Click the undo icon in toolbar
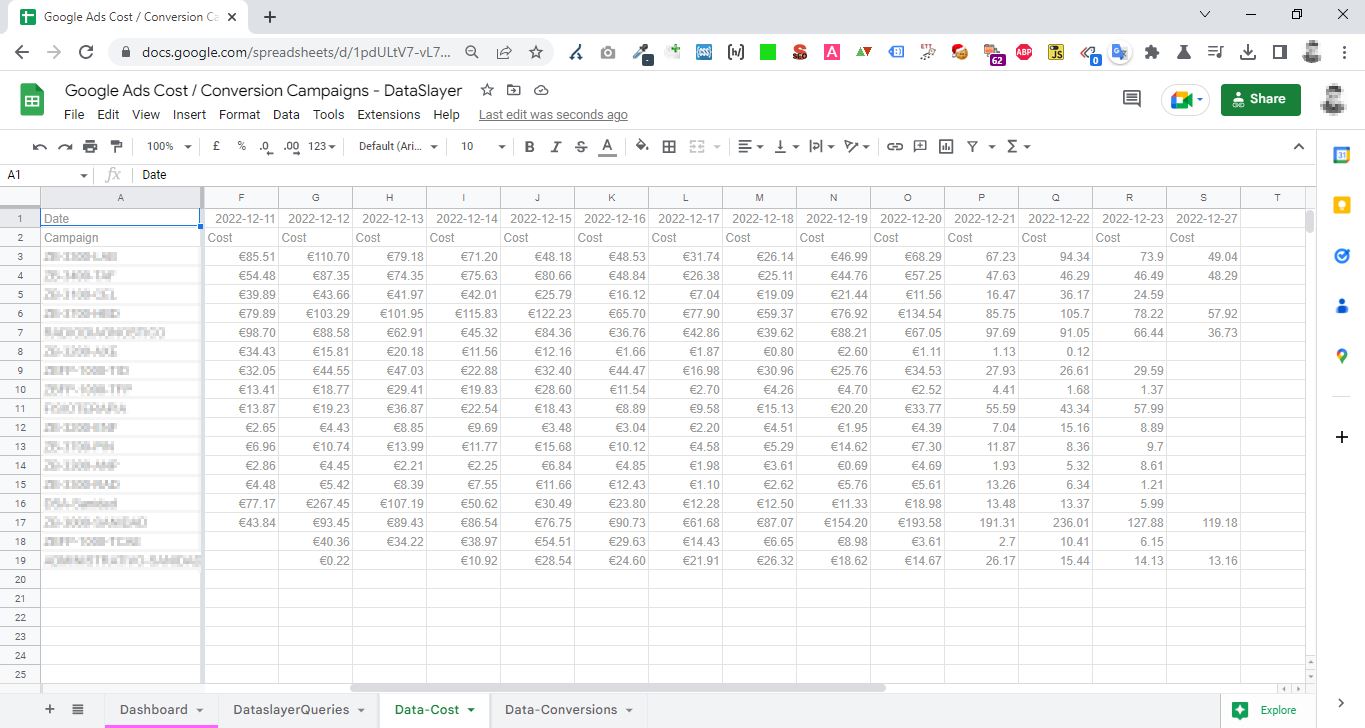 [40, 146]
